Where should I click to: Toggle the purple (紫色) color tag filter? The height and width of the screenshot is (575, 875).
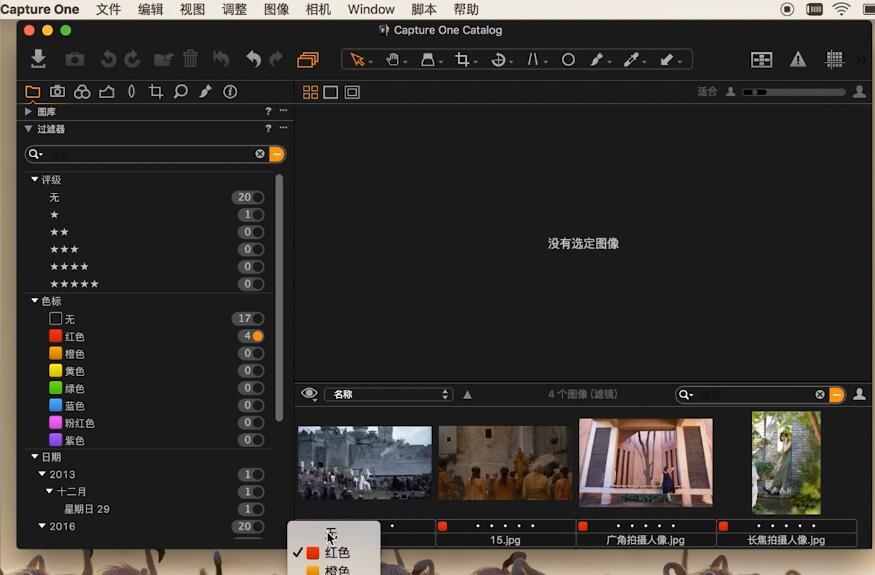257,440
